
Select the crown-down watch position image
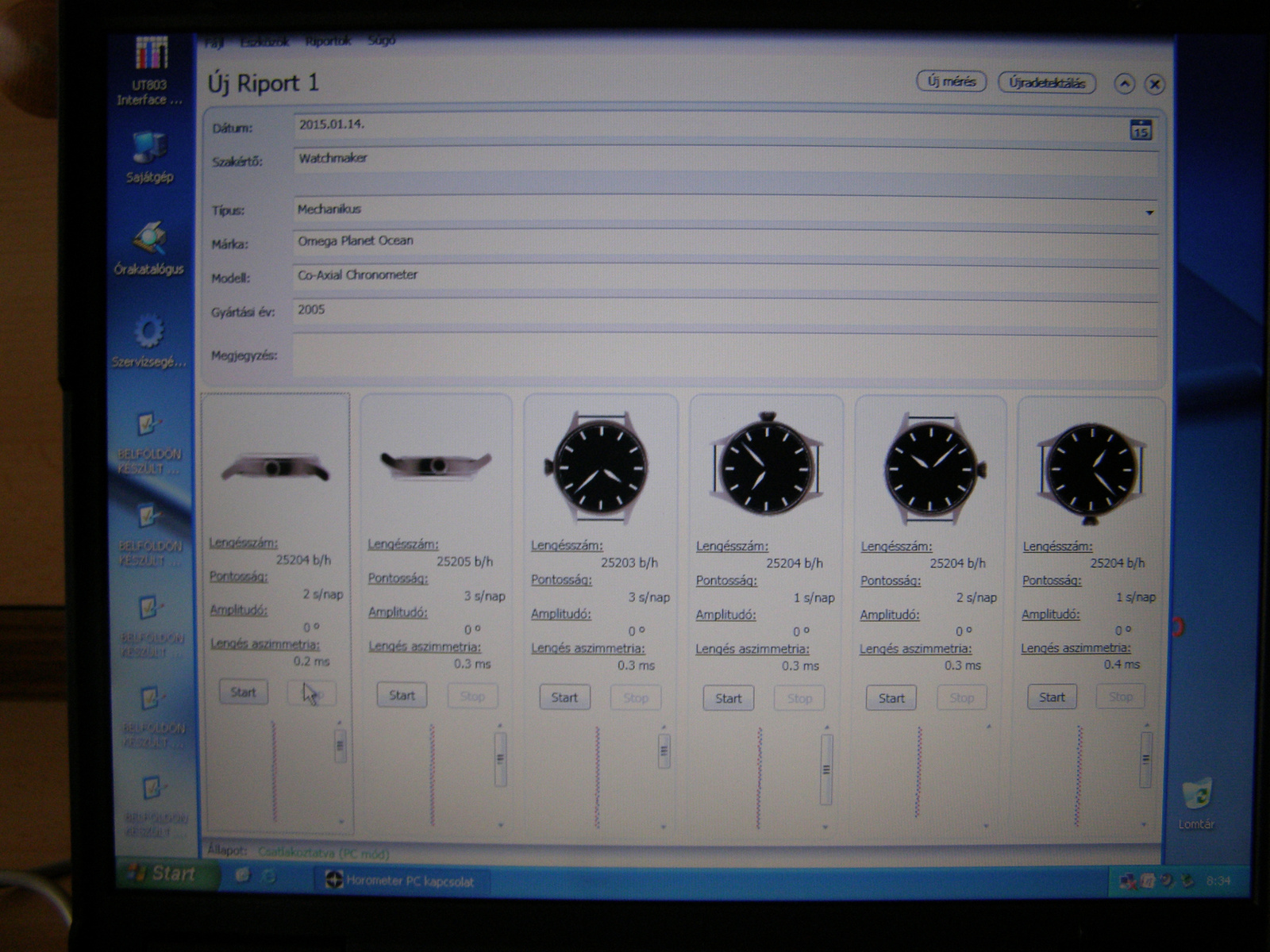point(1091,473)
